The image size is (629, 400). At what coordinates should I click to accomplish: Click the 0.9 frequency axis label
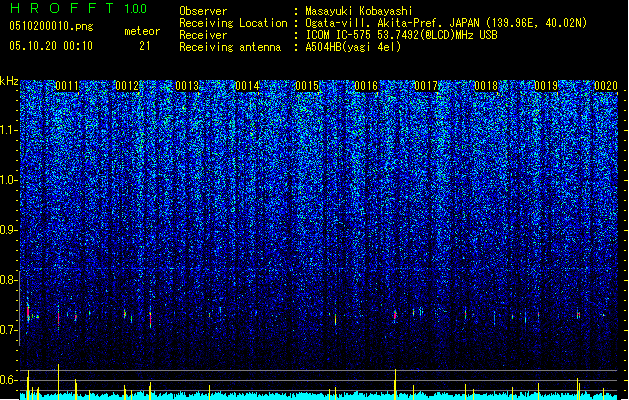[9, 230]
